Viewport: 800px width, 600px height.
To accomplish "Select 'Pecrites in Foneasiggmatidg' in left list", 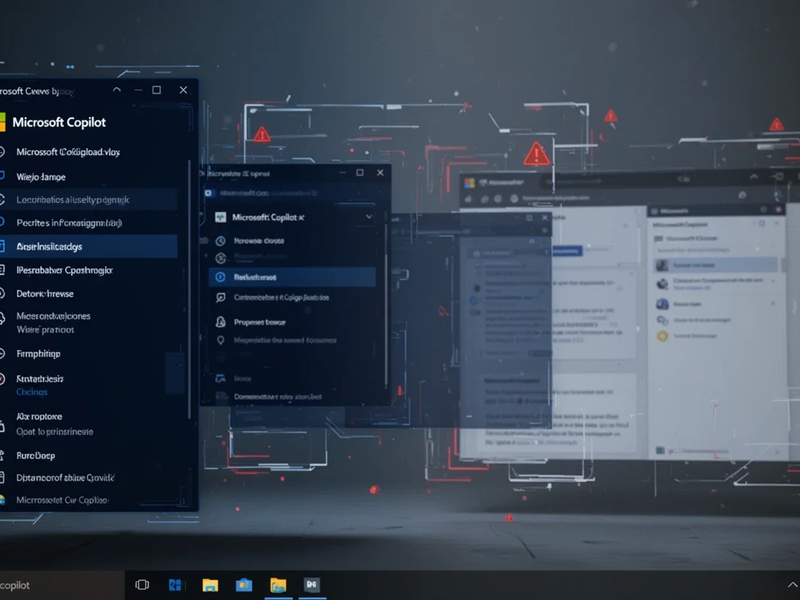I will [x=69, y=223].
